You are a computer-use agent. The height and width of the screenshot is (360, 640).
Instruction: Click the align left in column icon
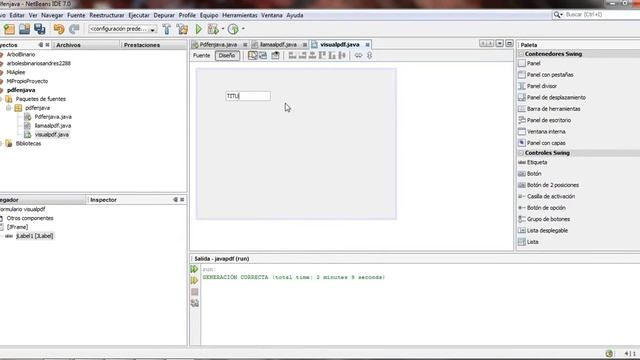292,55
